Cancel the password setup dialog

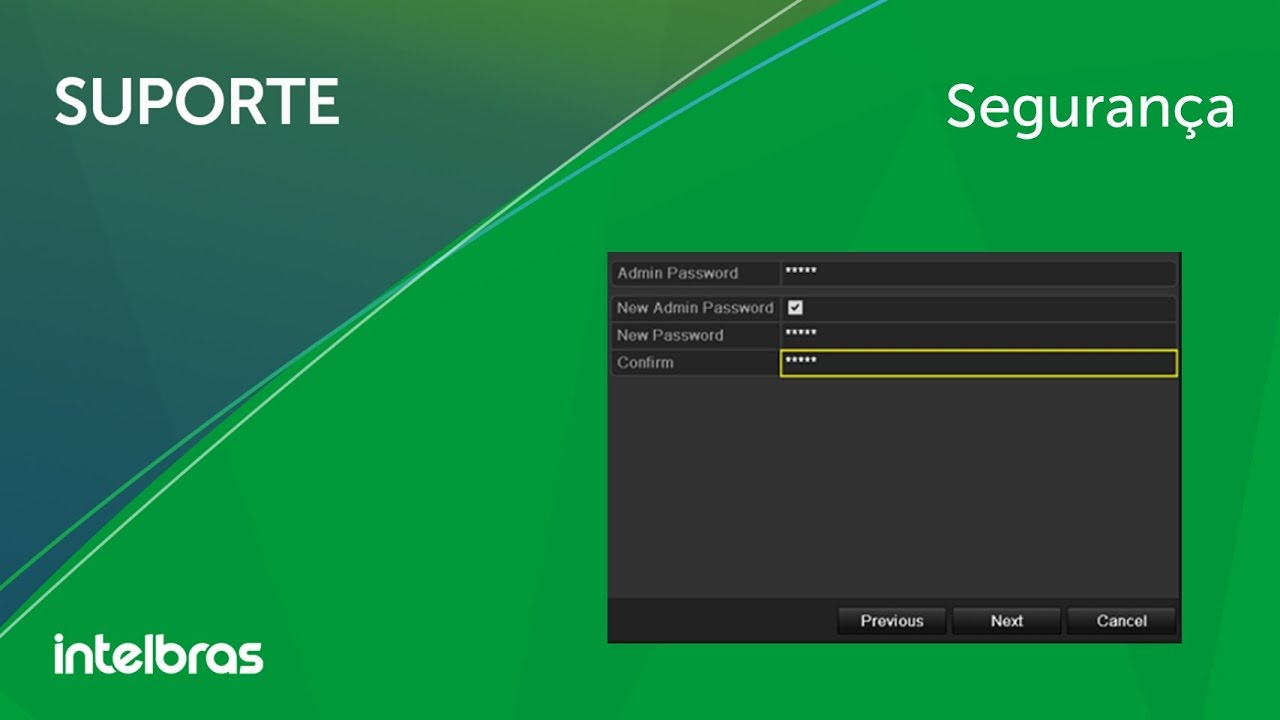coord(1121,621)
